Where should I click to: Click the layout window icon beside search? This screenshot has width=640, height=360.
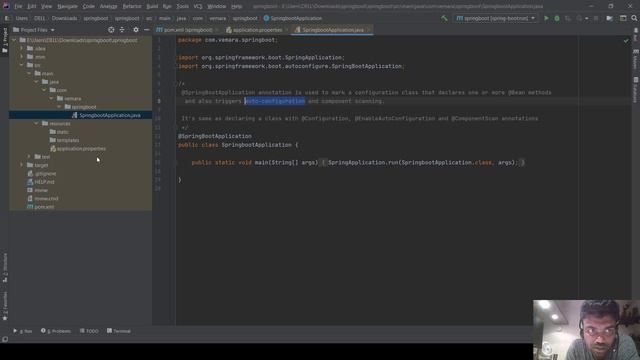pyautogui.click(x=623, y=18)
